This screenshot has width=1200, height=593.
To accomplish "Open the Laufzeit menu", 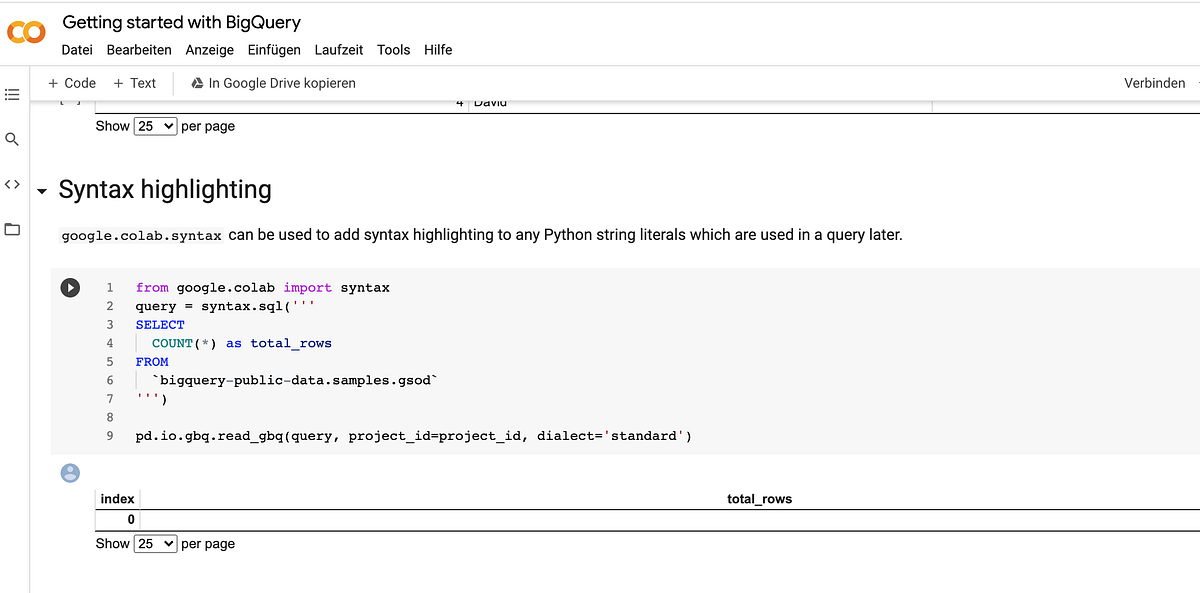I will [x=338, y=49].
